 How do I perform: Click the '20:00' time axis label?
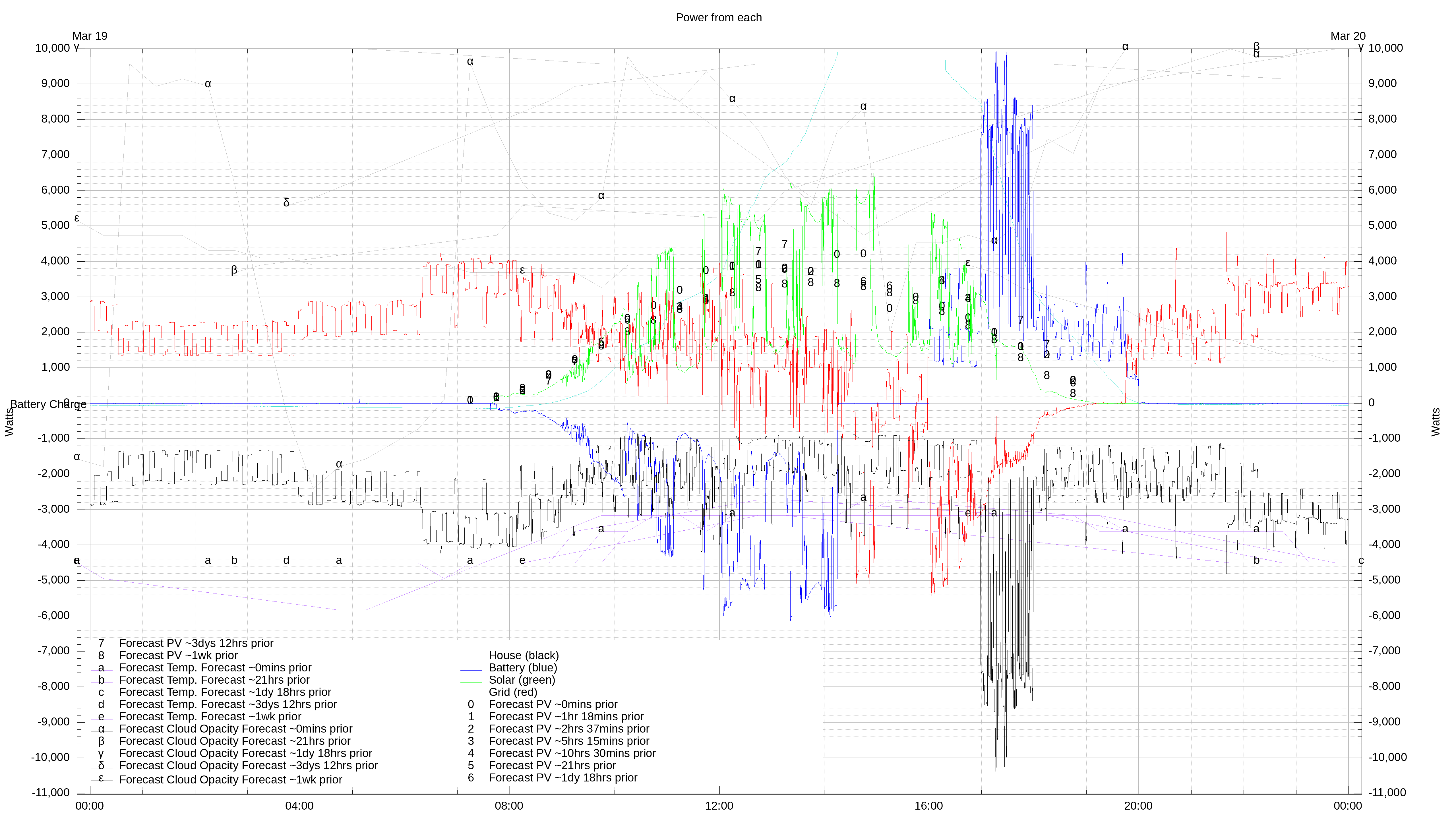click(x=1138, y=806)
